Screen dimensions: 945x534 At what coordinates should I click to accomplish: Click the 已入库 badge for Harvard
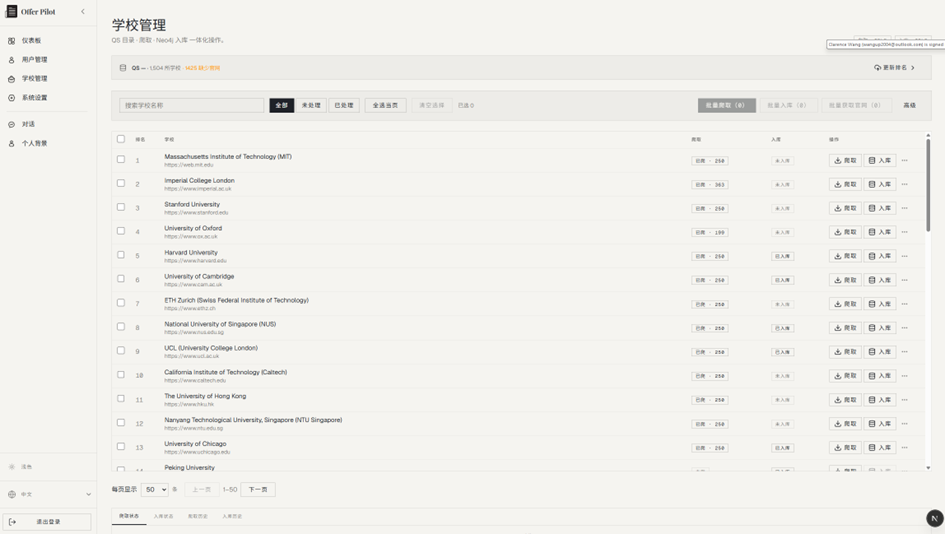(782, 256)
